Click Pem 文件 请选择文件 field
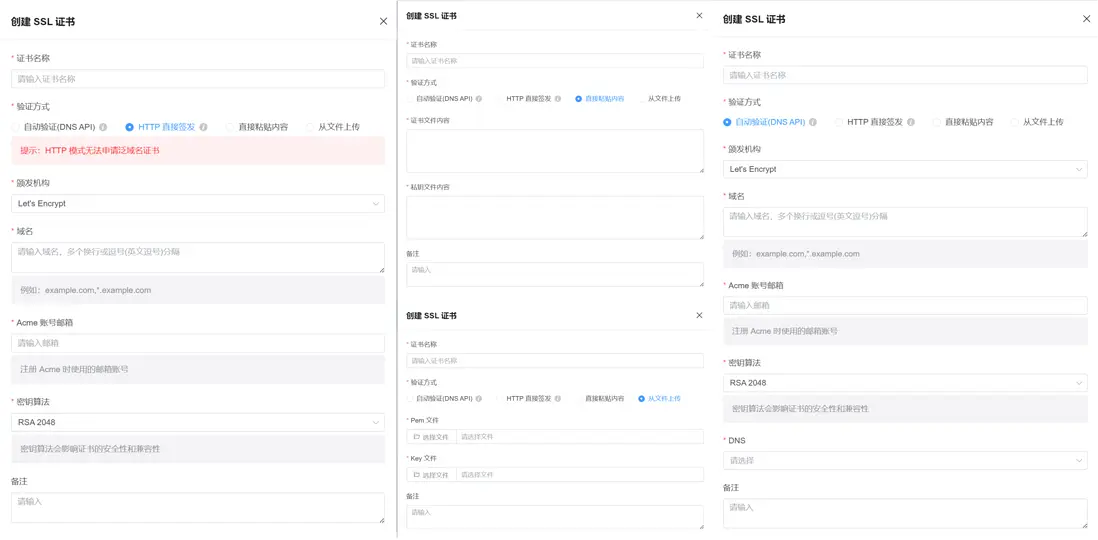 point(580,436)
